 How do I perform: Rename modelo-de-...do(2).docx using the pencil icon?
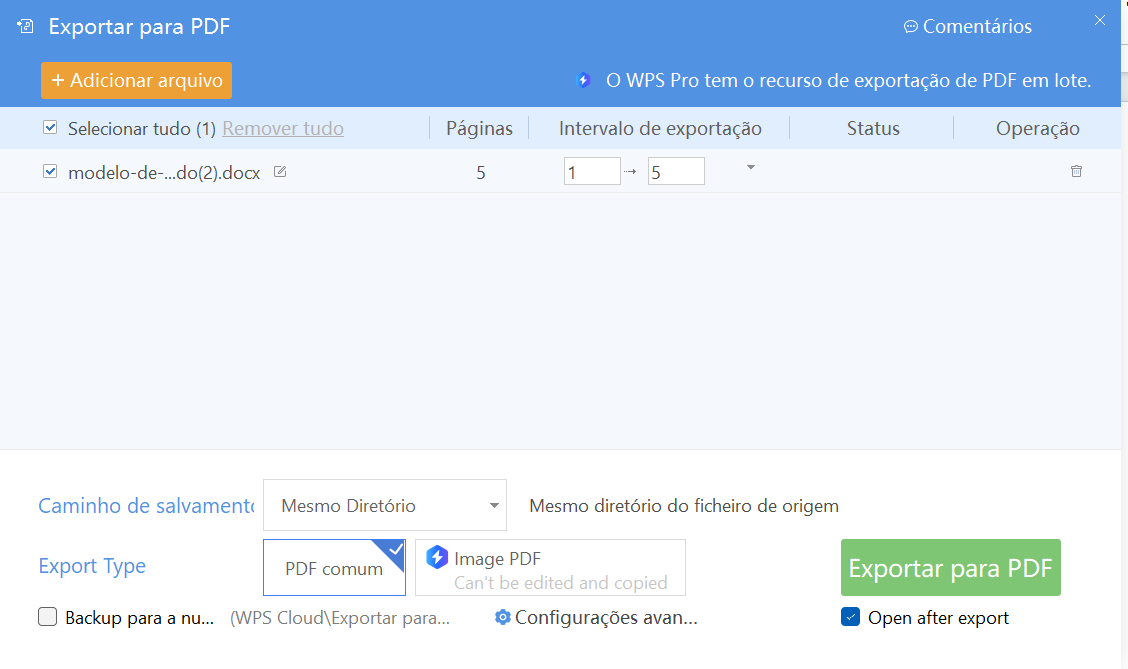(x=279, y=171)
